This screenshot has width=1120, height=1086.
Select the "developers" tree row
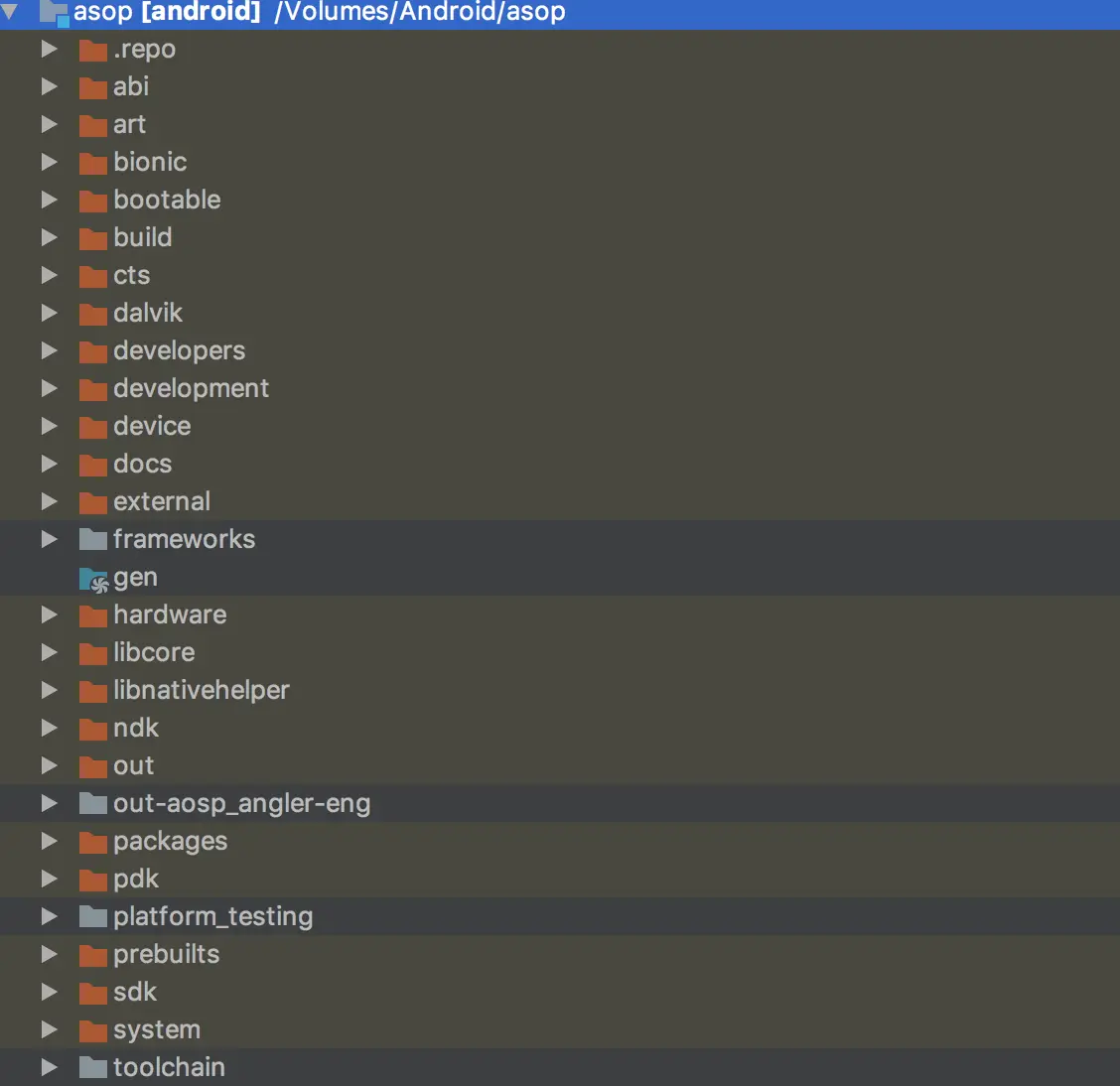point(560,350)
